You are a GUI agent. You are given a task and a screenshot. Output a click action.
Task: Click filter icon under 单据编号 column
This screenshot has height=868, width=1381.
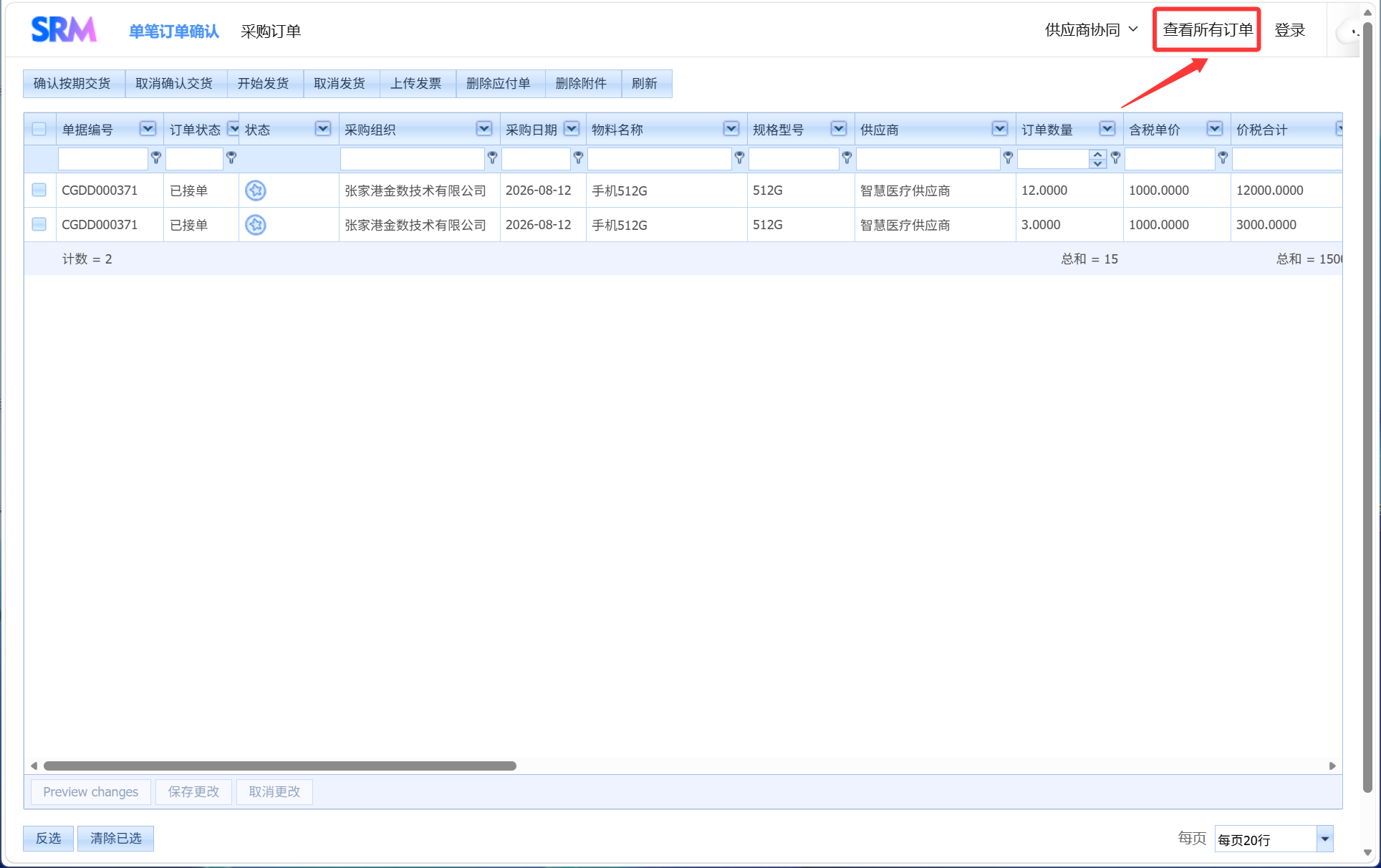[x=155, y=158]
